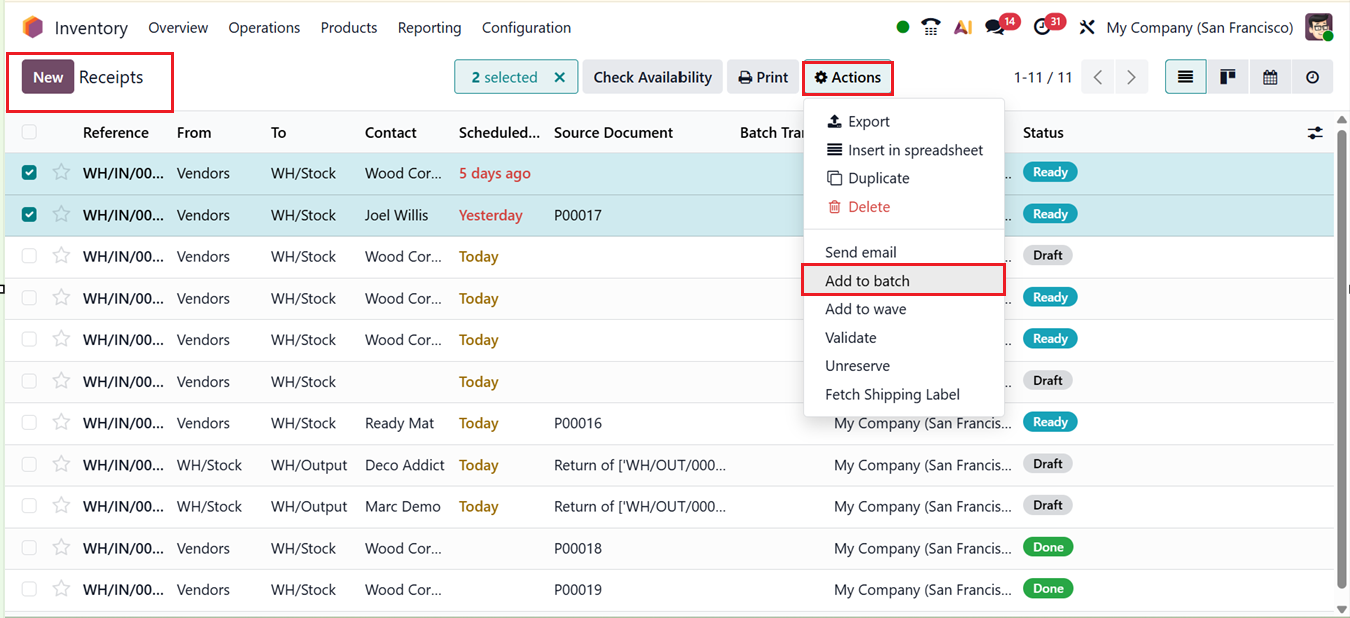
Task: Open the Reporting menu
Action: point(429,28)
